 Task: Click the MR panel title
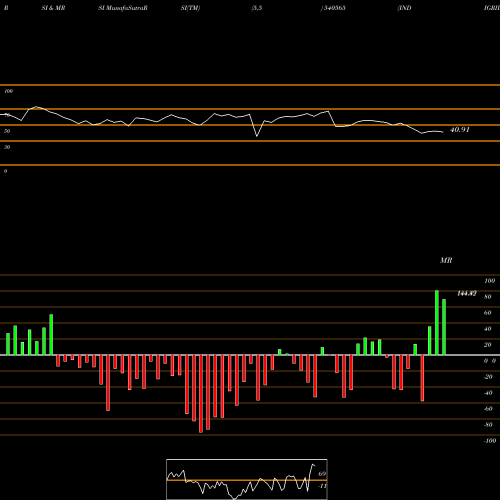(x=446, y=260)
